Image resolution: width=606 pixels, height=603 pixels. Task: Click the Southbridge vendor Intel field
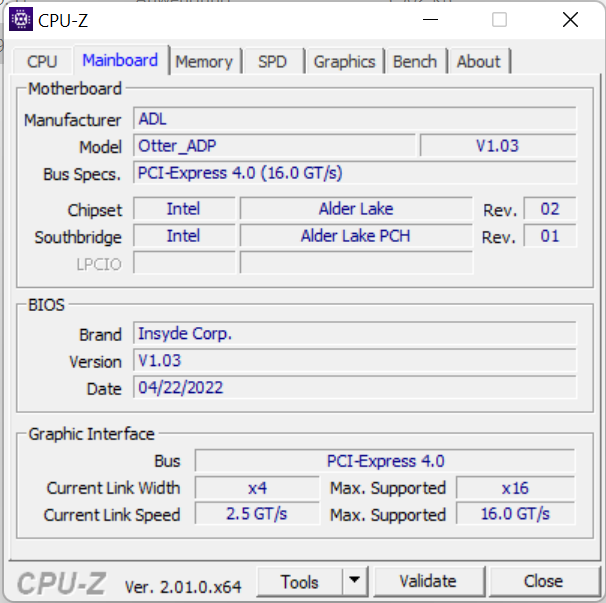(184, 236)
